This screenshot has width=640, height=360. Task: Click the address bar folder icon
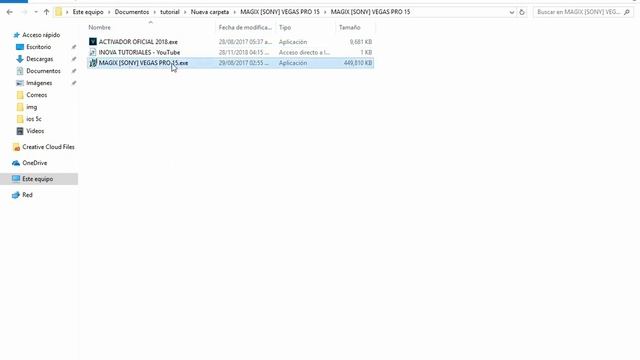58,12
